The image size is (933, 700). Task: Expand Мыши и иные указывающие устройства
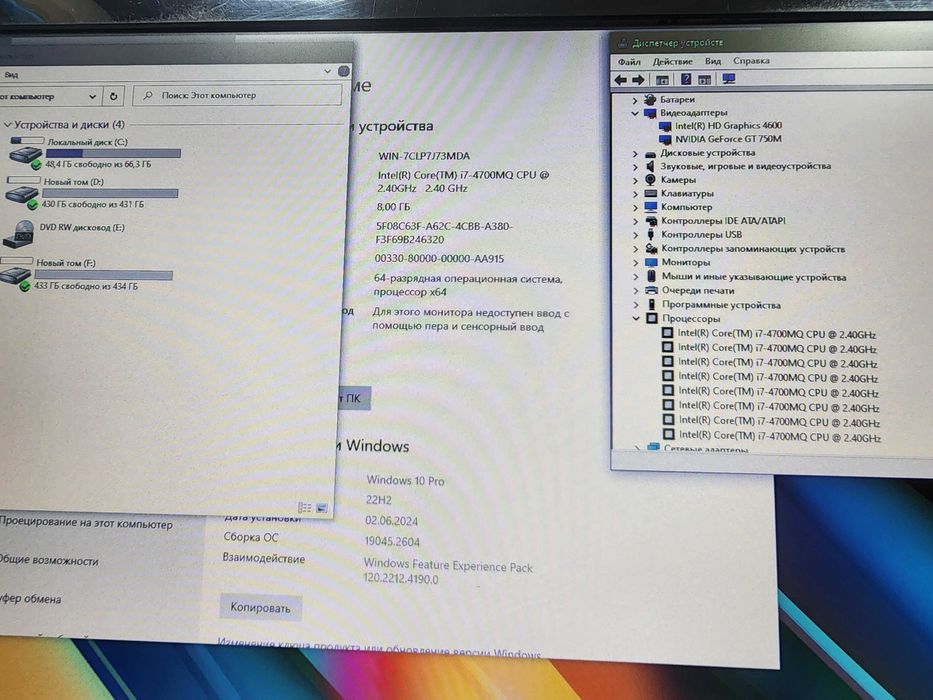(x=636, y=277)
